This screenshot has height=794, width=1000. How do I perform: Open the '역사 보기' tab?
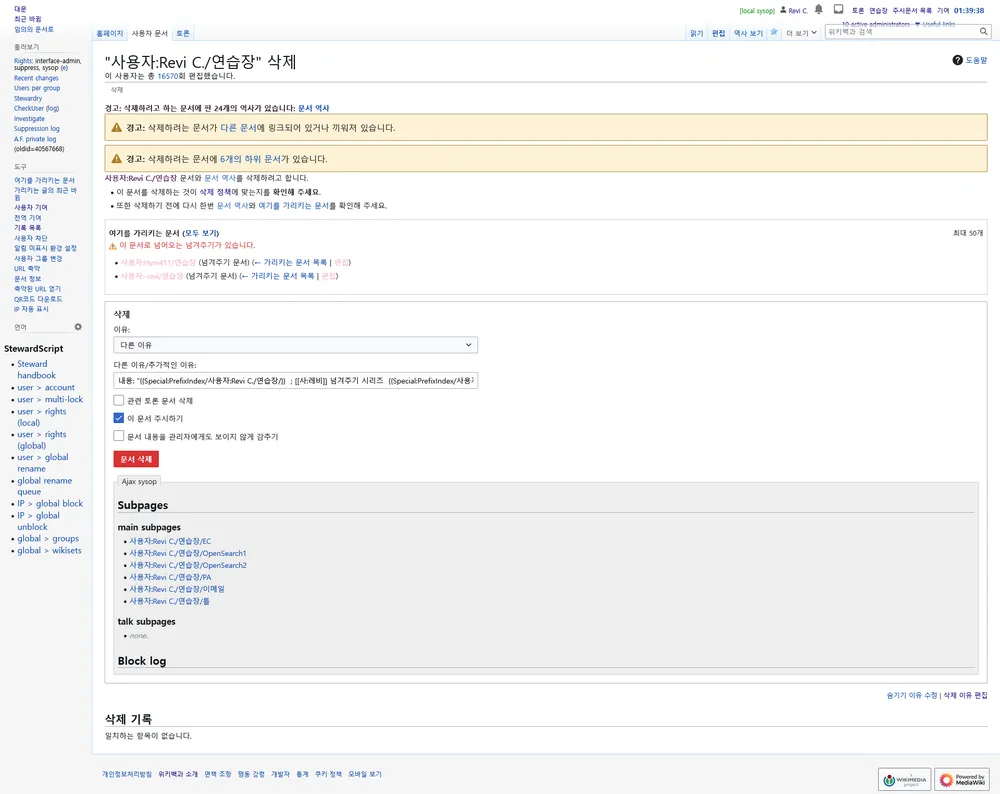pyautogui.click(x=748, y=33)
